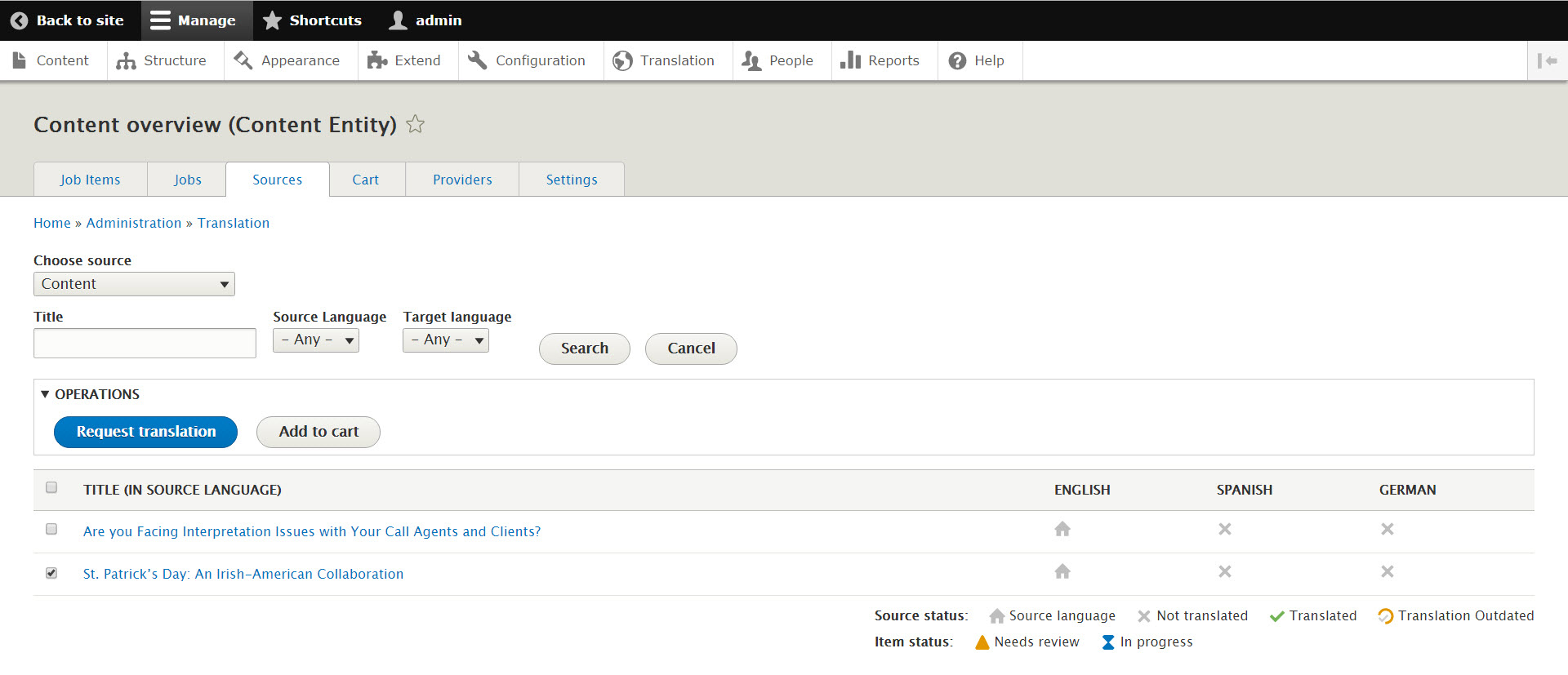The width and height of the screenshot is (1568, 675).
Task: Open the Cart tab
Action: click(x=366, y=180)
